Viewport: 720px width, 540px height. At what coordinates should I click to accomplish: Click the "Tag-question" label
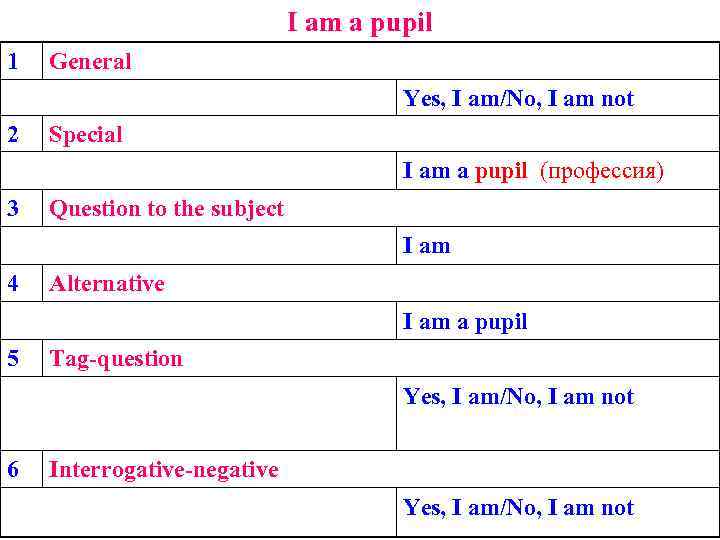(116, 359)
